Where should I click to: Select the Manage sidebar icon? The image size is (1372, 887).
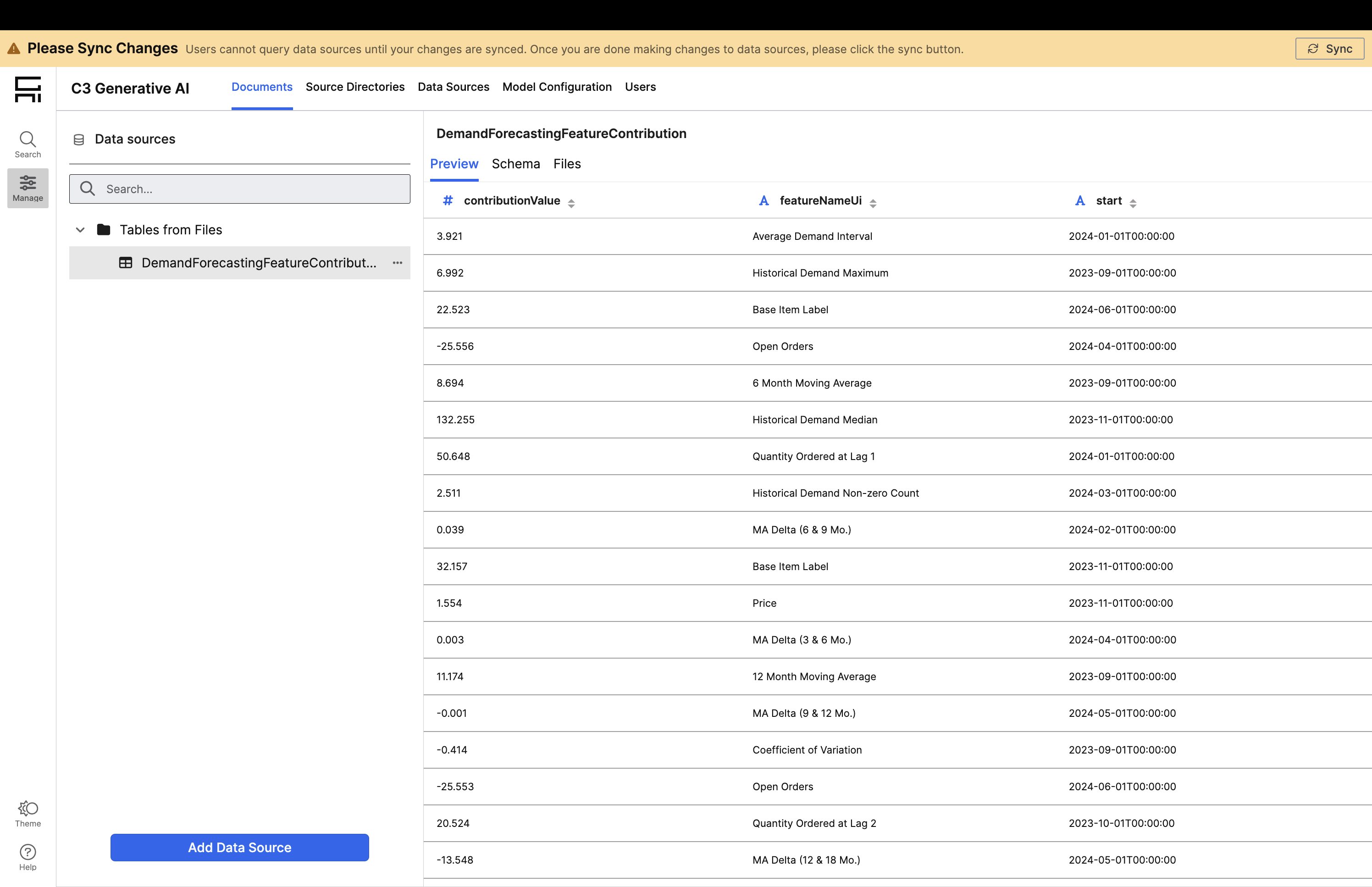pos(28,188)
